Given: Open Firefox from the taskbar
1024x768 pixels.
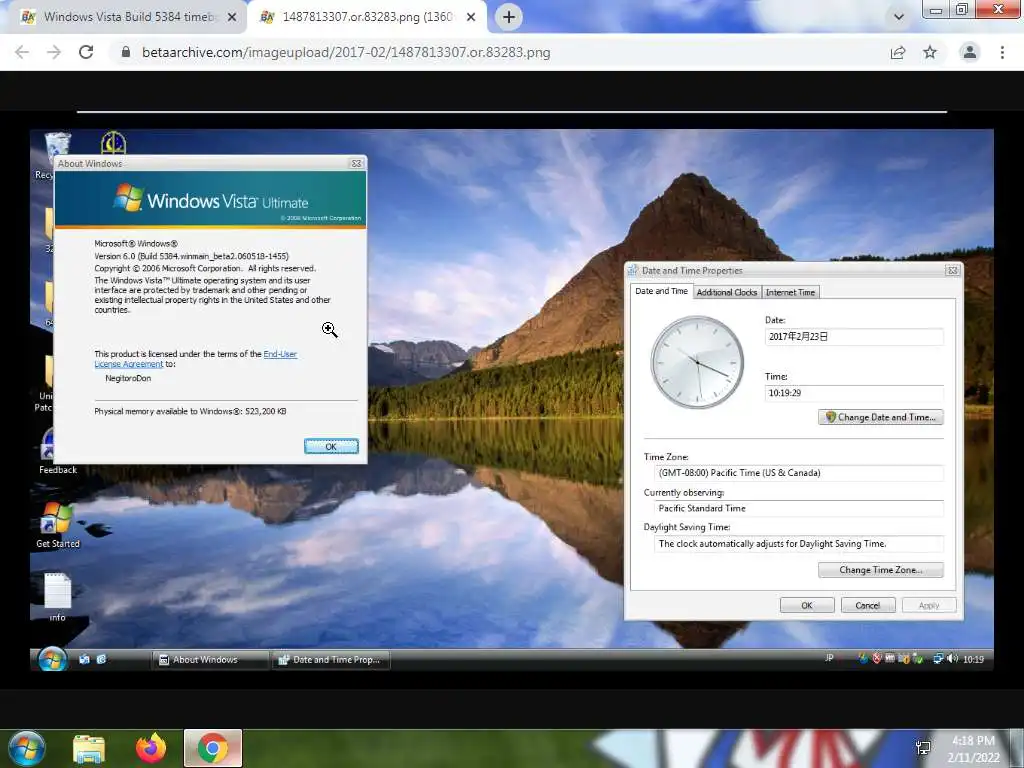Looking at the screenshot, I should [x=151, y=748].
